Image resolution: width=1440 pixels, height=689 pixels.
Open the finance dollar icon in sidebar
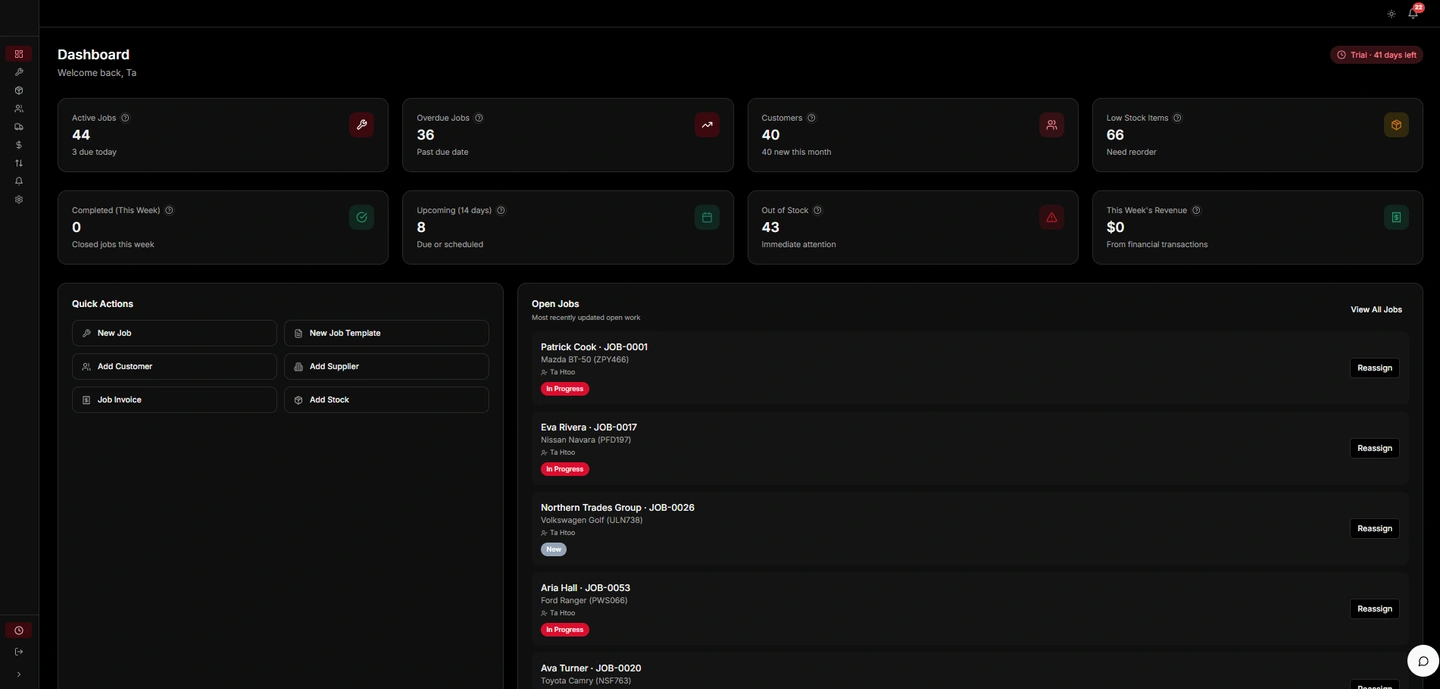pos(19,145)
